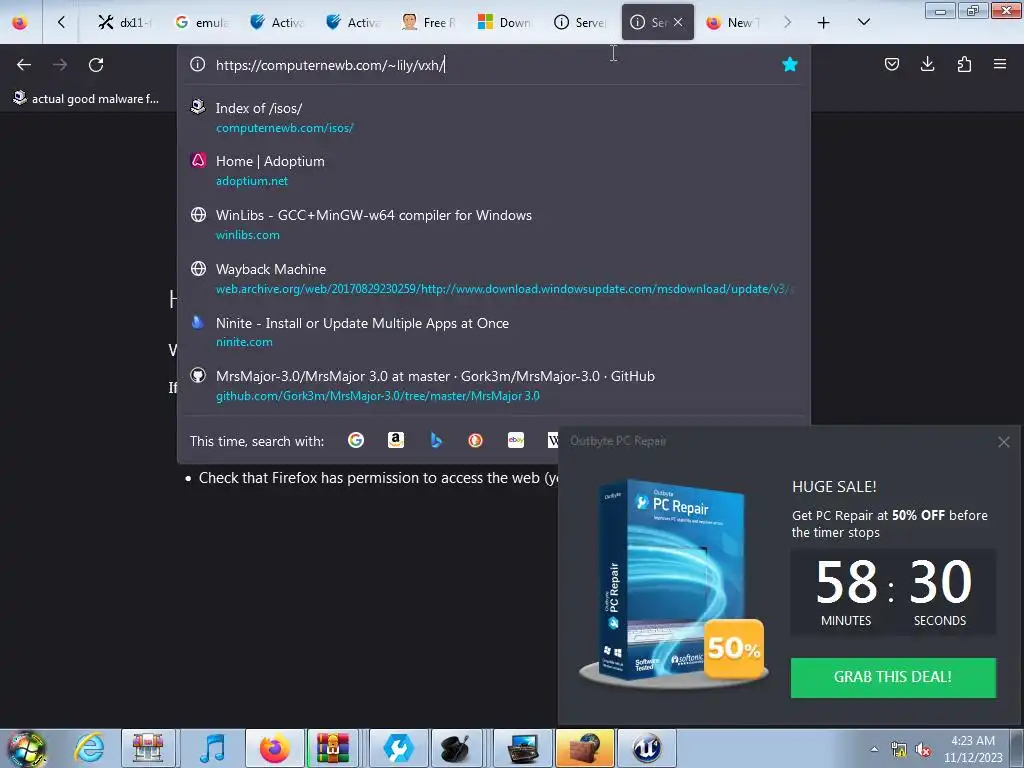Switch to the dx11 tab

click(125, 22)
